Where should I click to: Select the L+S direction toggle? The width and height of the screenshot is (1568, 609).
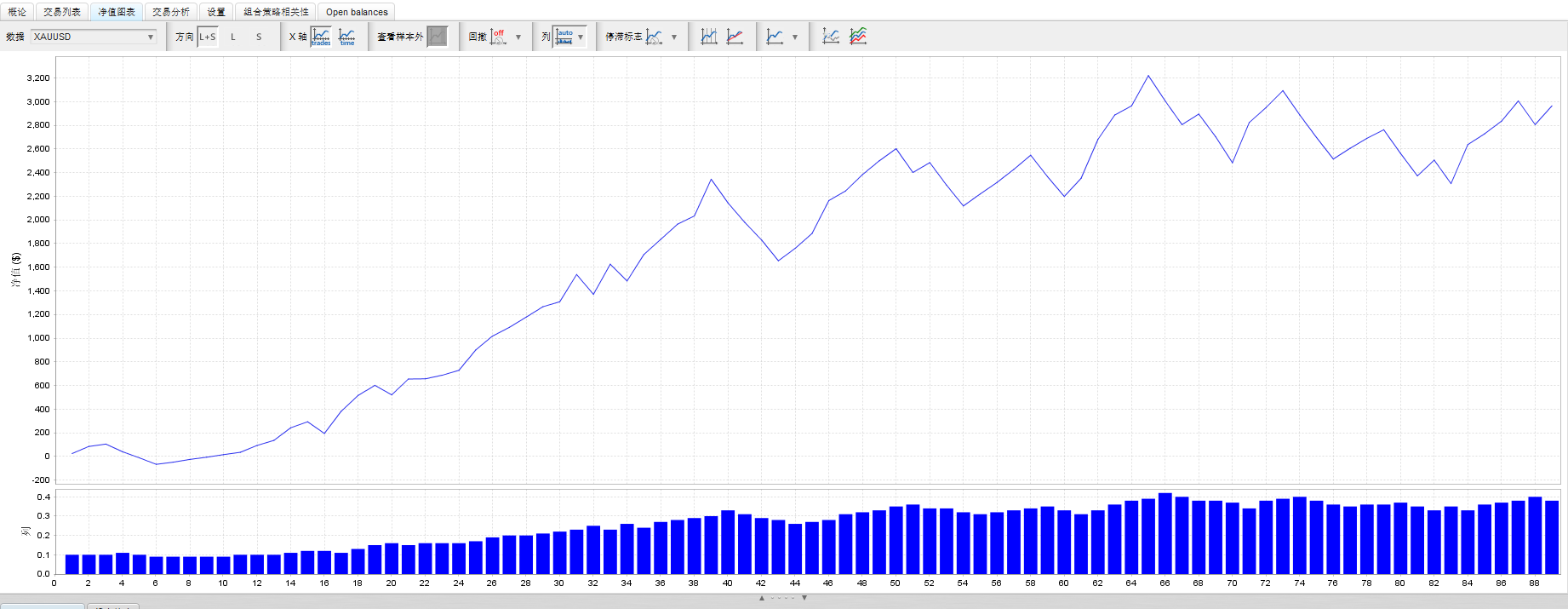coord(208,37)
